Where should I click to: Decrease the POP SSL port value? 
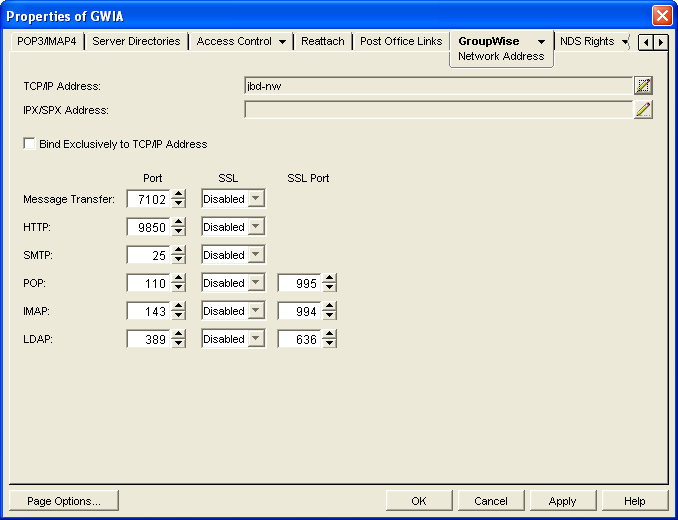tap(329, 288)
